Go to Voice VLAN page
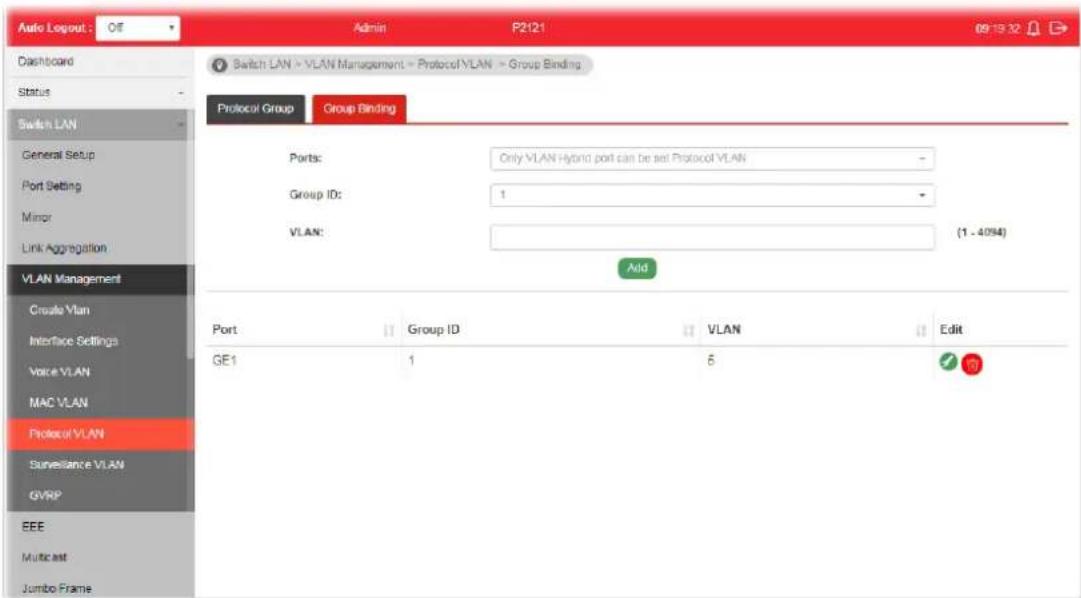This screenshot has height=598, width=1081. 59,372
